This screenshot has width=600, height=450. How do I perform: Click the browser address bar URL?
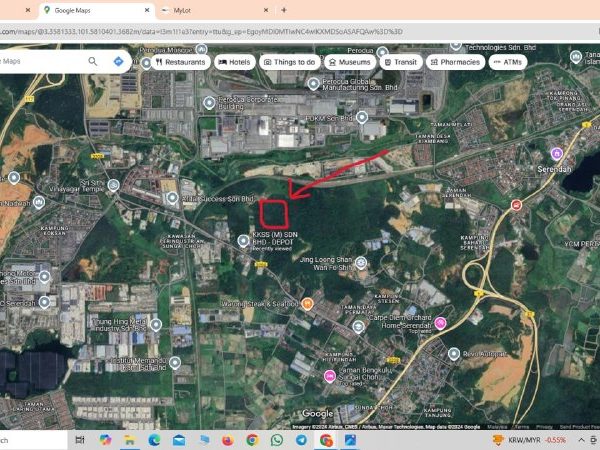click(201, 31)
